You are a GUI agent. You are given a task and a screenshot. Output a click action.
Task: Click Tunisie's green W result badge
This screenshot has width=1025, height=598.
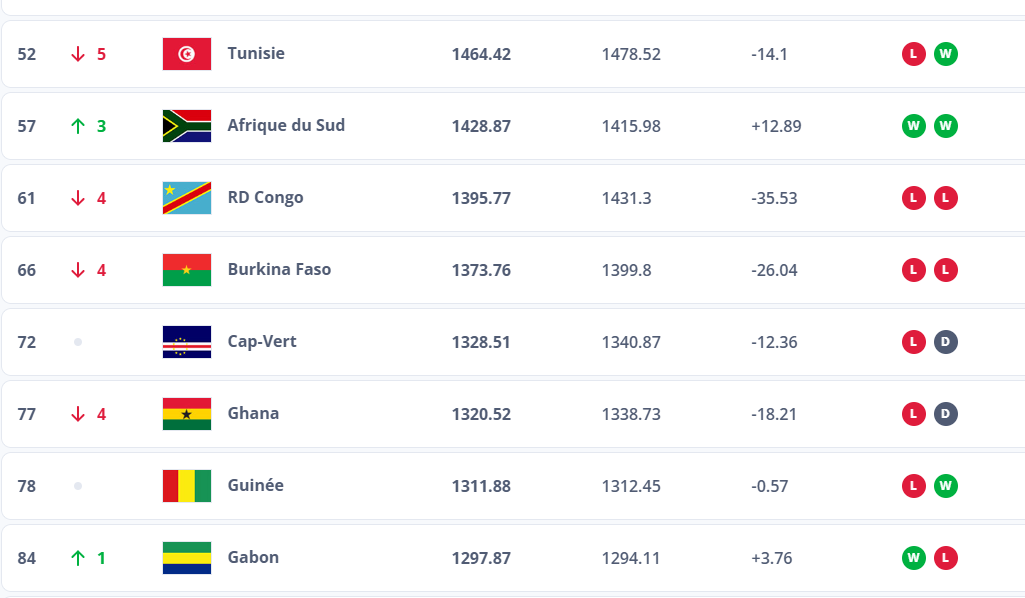tap(946, 54)
